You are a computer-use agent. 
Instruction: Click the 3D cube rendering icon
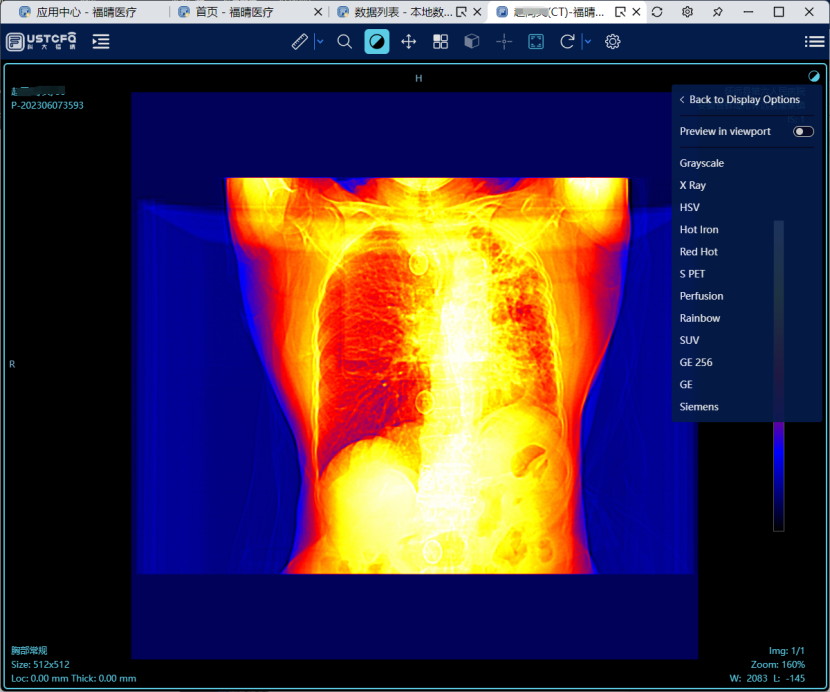click(x=472, y=42)
